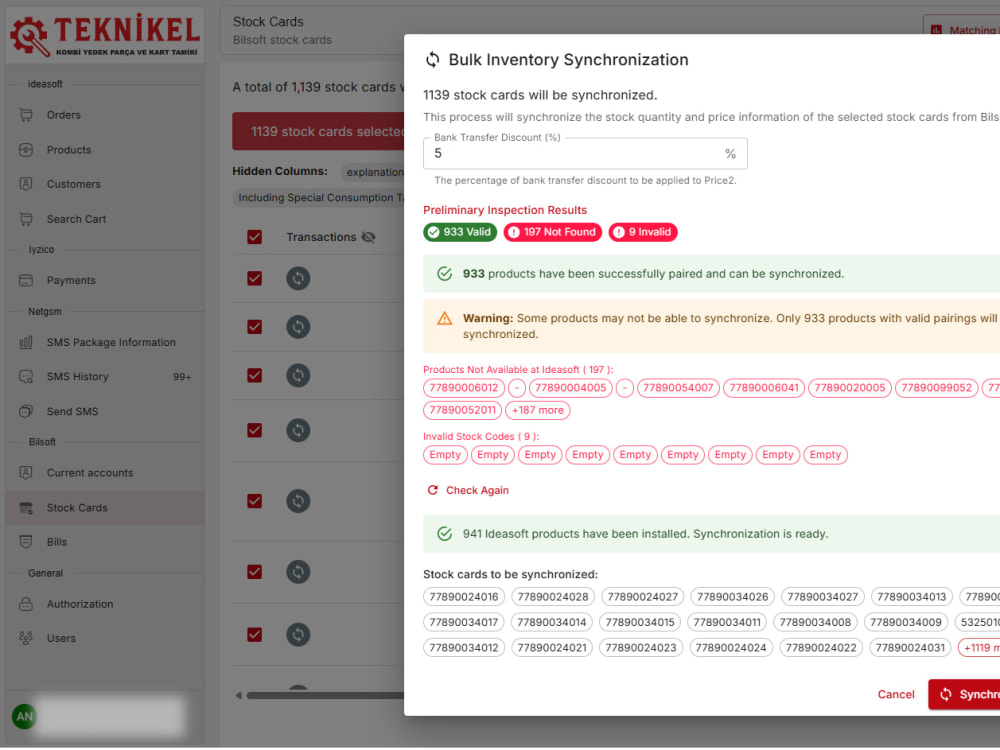Click the Stock Cards sidebar icon
The height and width of the screenshot is (750, 1000).
click(26, 508)
